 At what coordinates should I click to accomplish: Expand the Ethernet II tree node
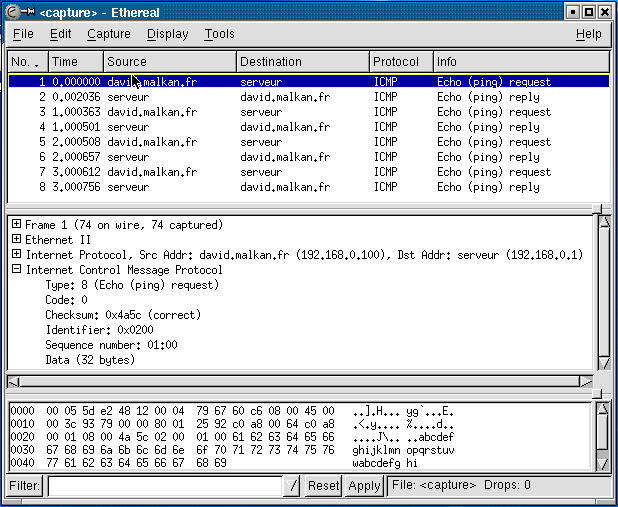tap(16, 239)
